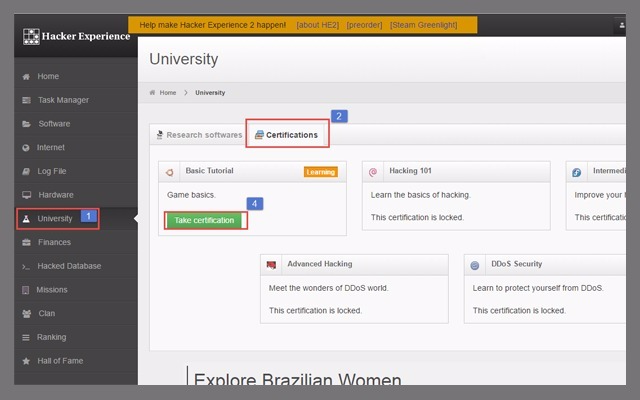Click the Hardware monitor icon
The image size is (640, 400).
point(27,195)
